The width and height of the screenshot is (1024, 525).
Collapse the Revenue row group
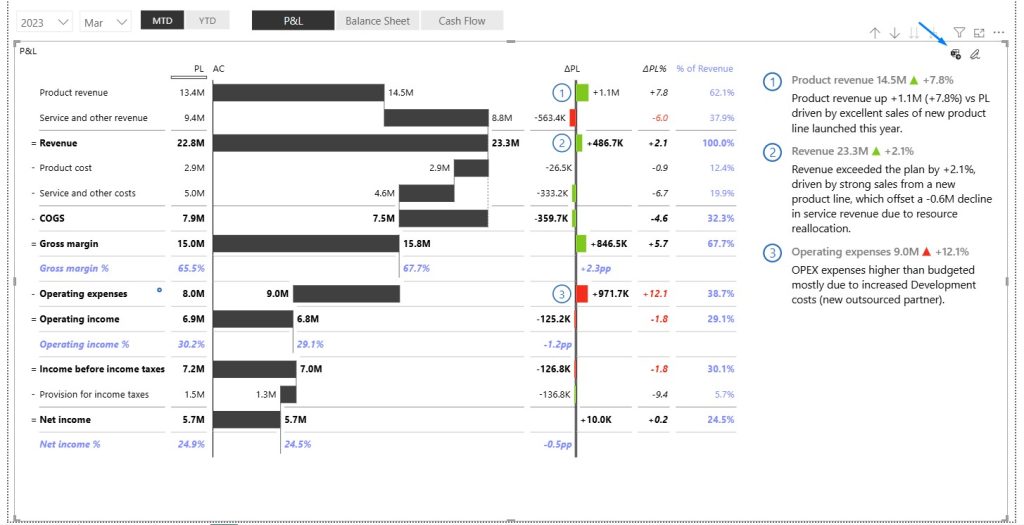tap(33, 143)
